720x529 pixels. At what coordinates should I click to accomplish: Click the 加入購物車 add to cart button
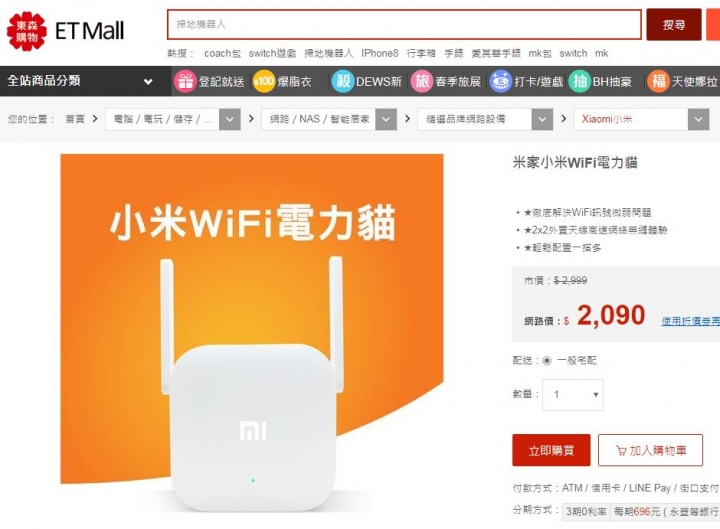point(650,450)
